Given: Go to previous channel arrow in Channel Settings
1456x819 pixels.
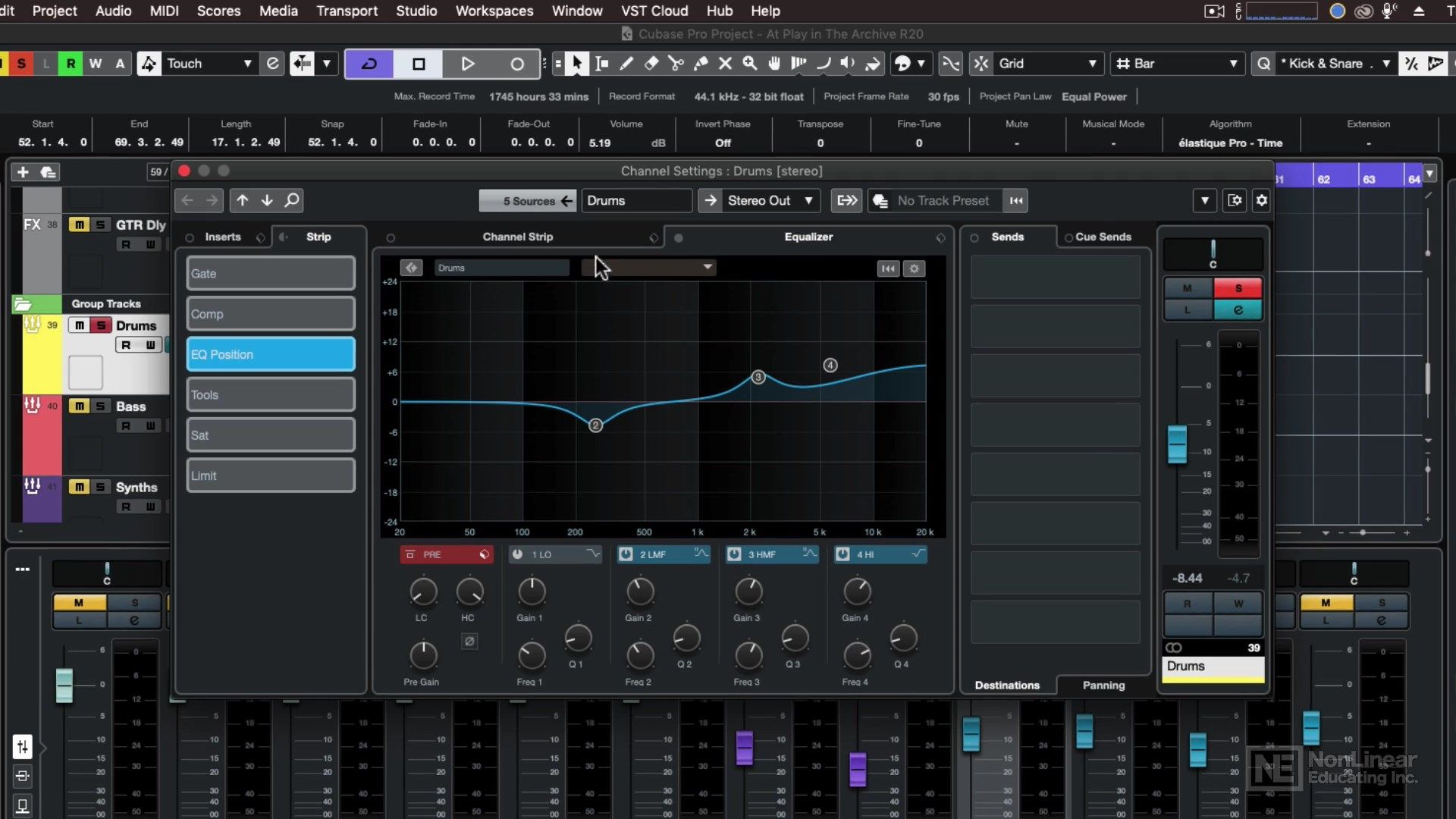Looking at the screenshot, I should 242,200.
